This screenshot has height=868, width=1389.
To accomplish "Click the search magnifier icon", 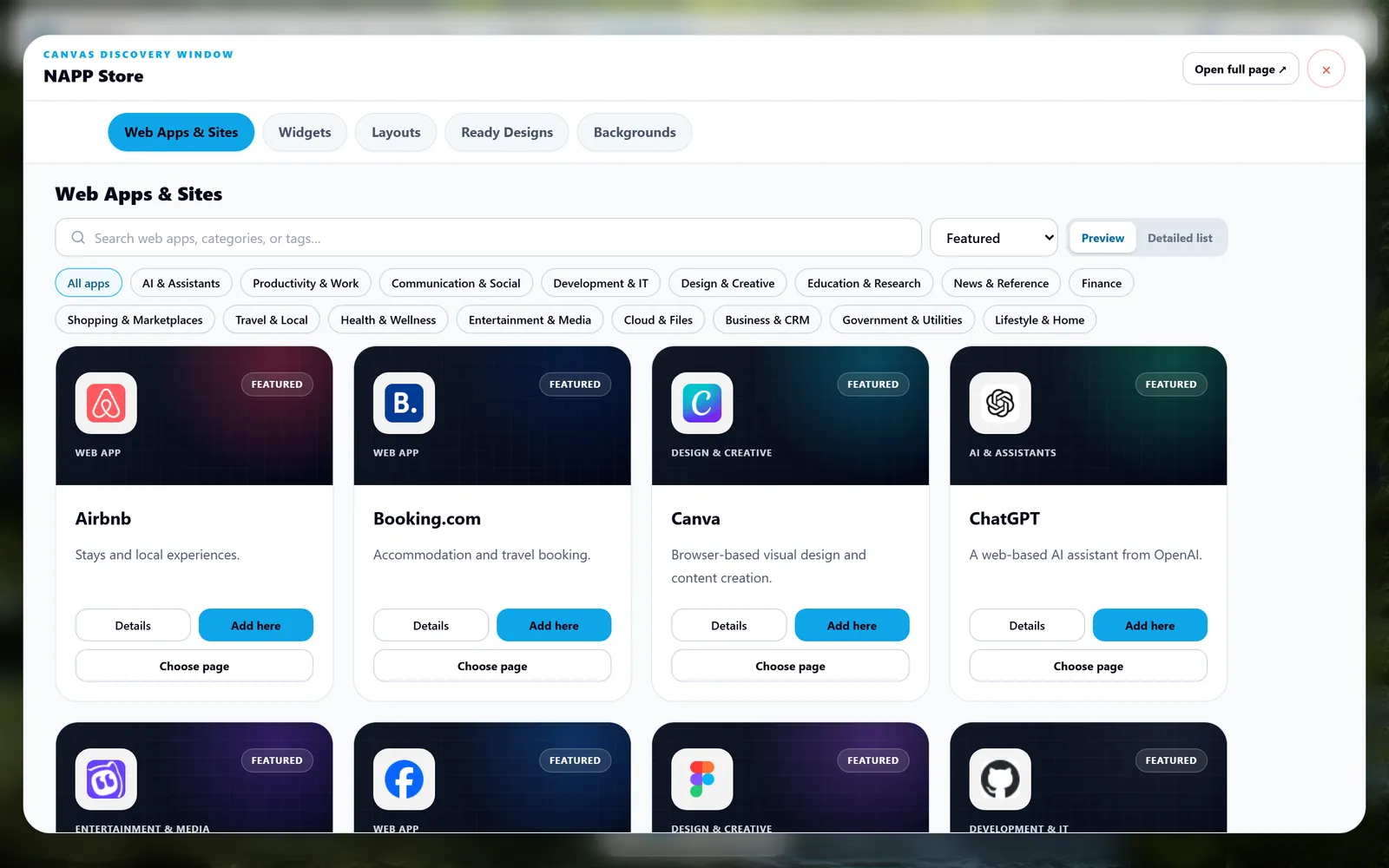I will point(78,238).
